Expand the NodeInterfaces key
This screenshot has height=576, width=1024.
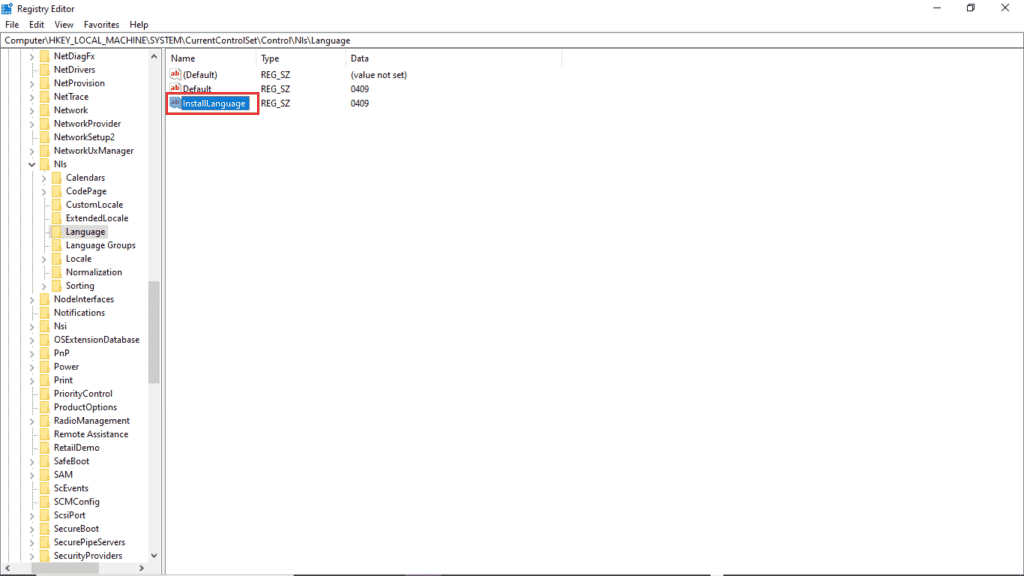pos(31,300)
